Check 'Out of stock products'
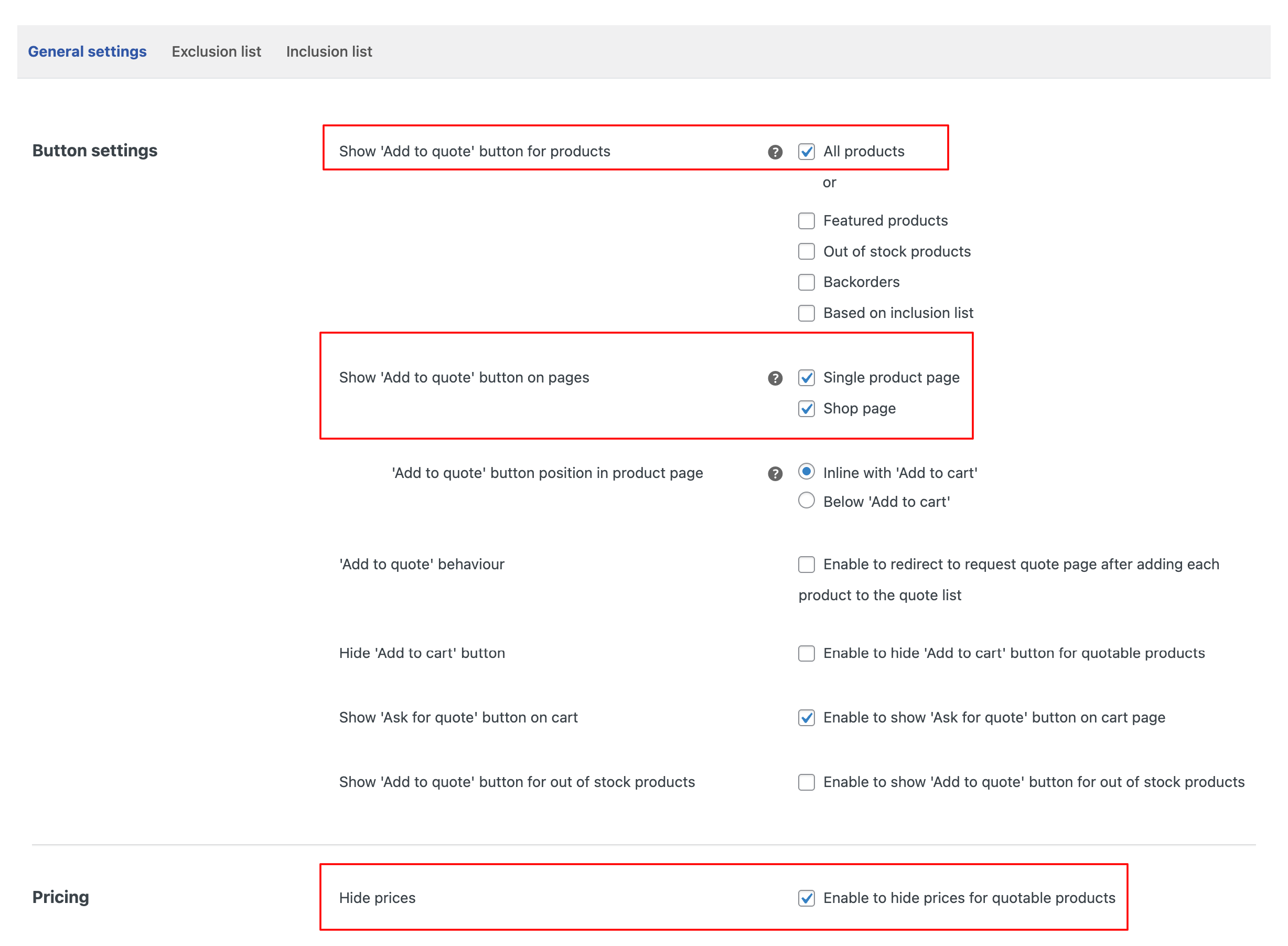The height and width of the screenshot is (946, 1288). pyautogui.click(x=806, y=251)
